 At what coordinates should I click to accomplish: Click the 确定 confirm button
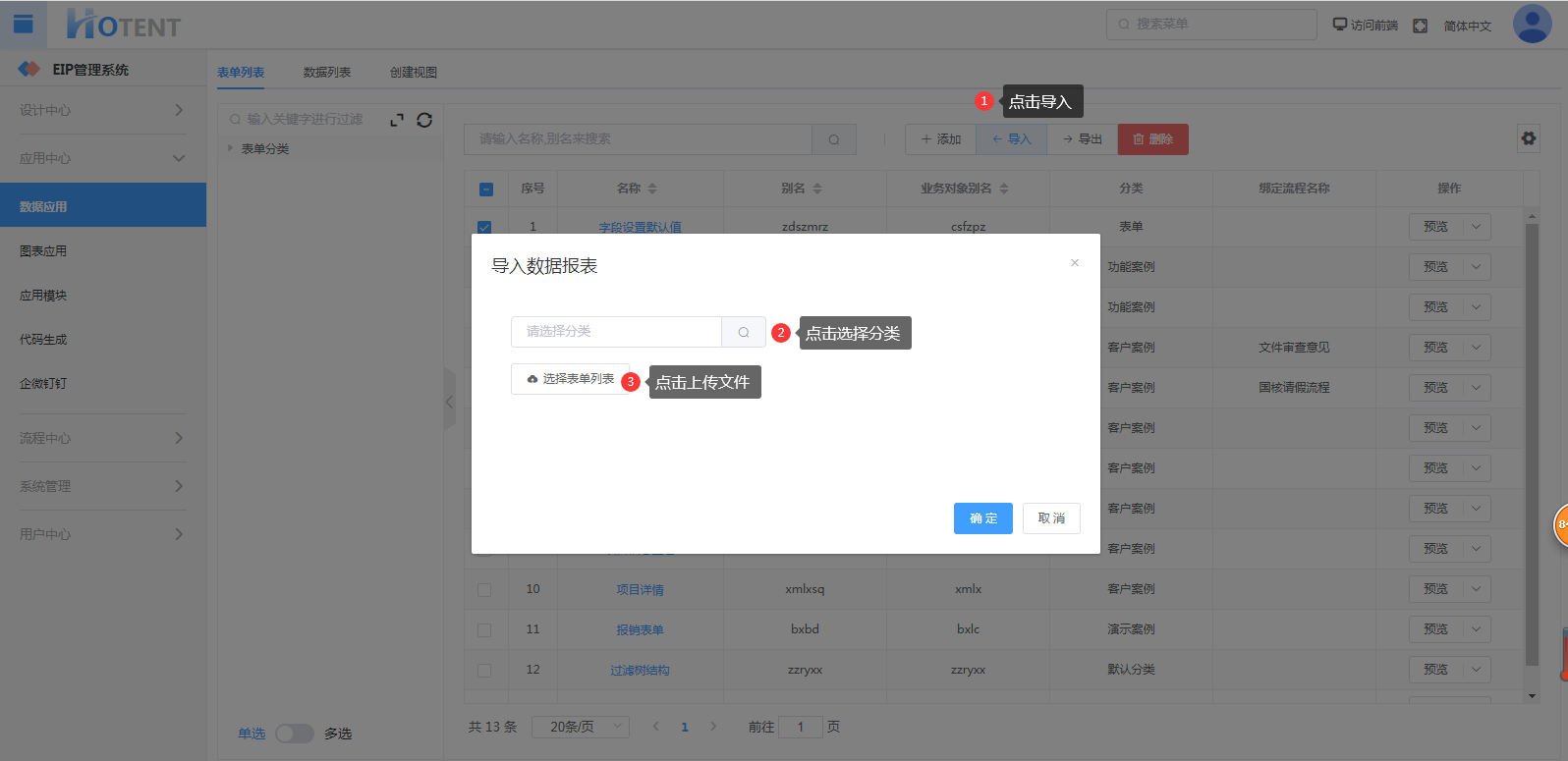982,518
